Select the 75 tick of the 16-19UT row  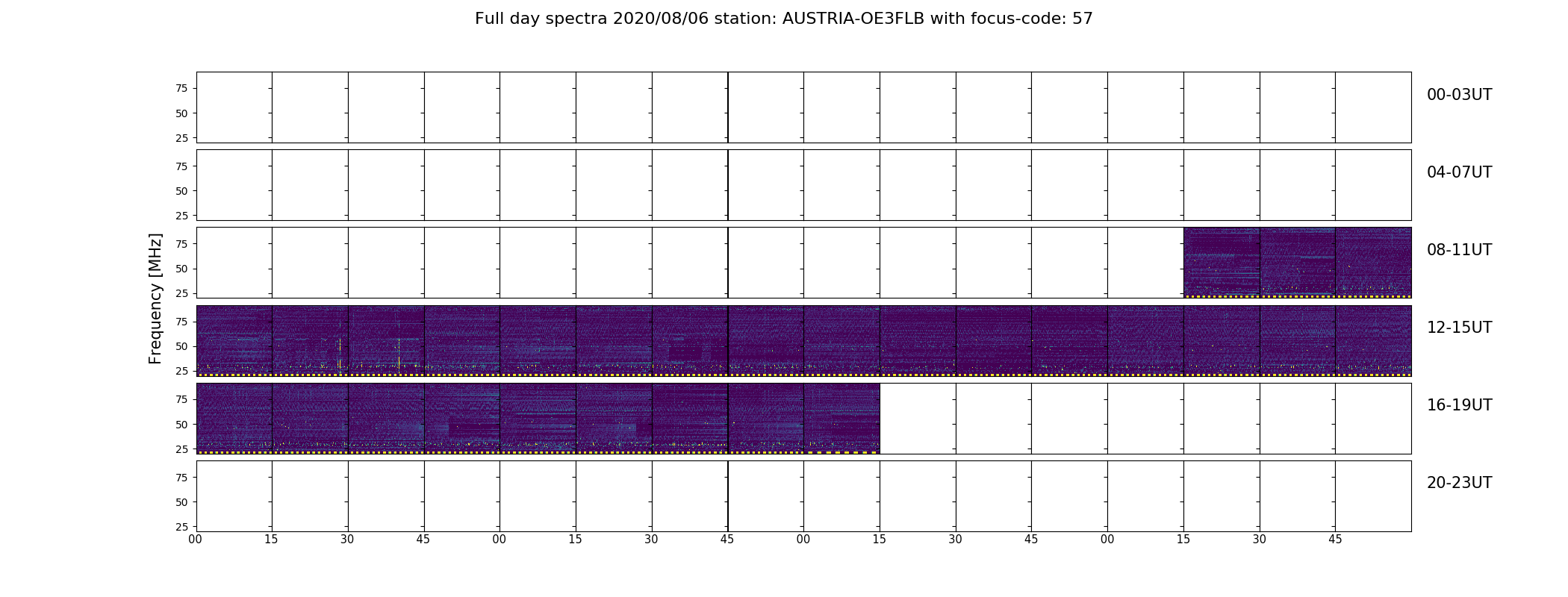click(x=181, y=399)
